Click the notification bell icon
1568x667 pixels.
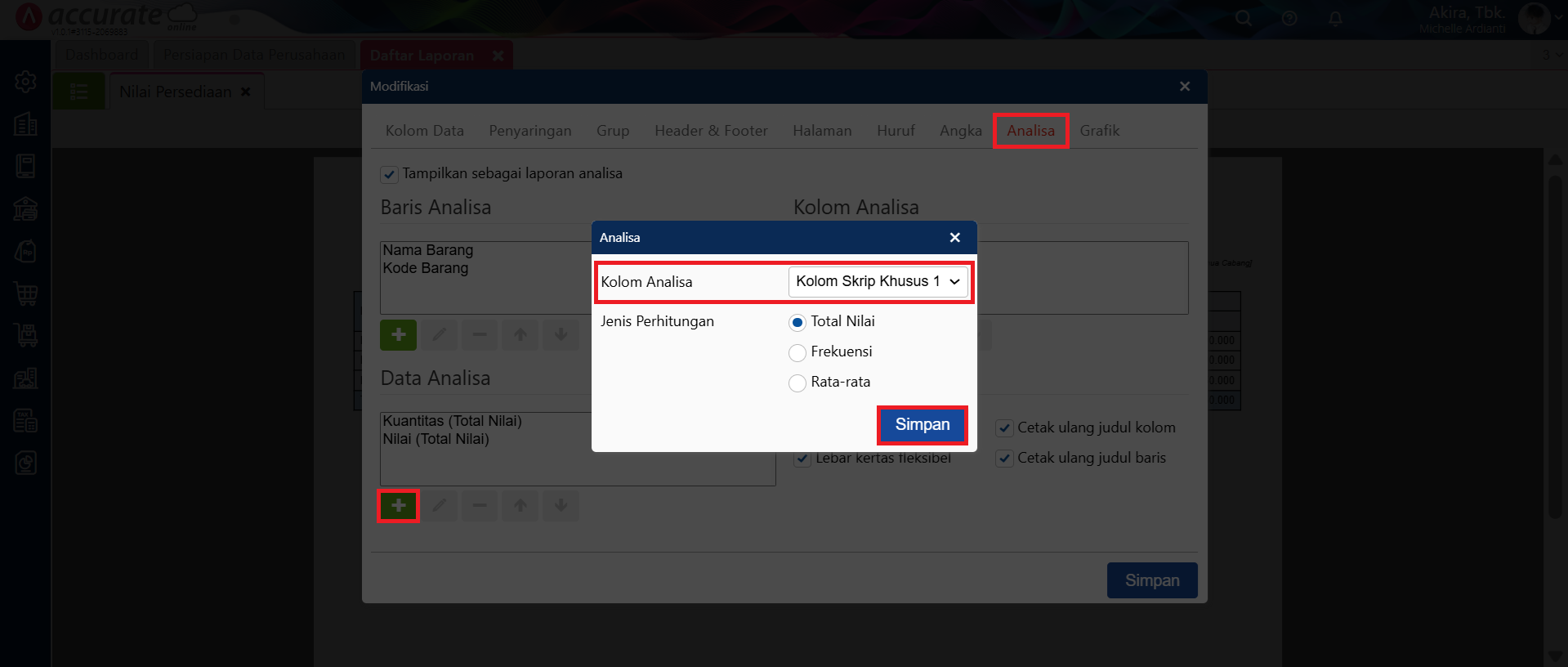pyautogui.click(x=1335, y=19)
